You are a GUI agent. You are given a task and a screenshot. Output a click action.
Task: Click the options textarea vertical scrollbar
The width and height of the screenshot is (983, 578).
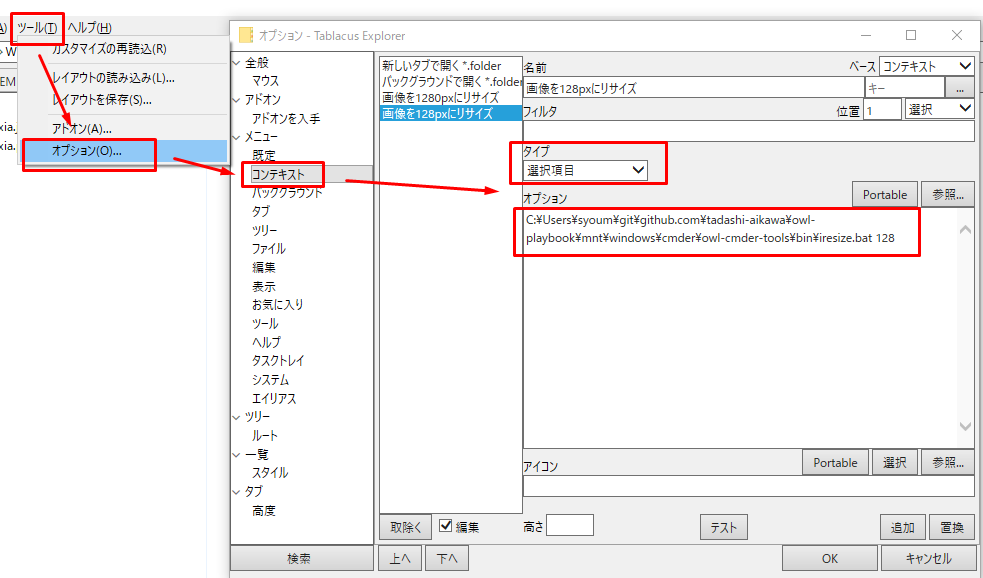pos(965,328)
